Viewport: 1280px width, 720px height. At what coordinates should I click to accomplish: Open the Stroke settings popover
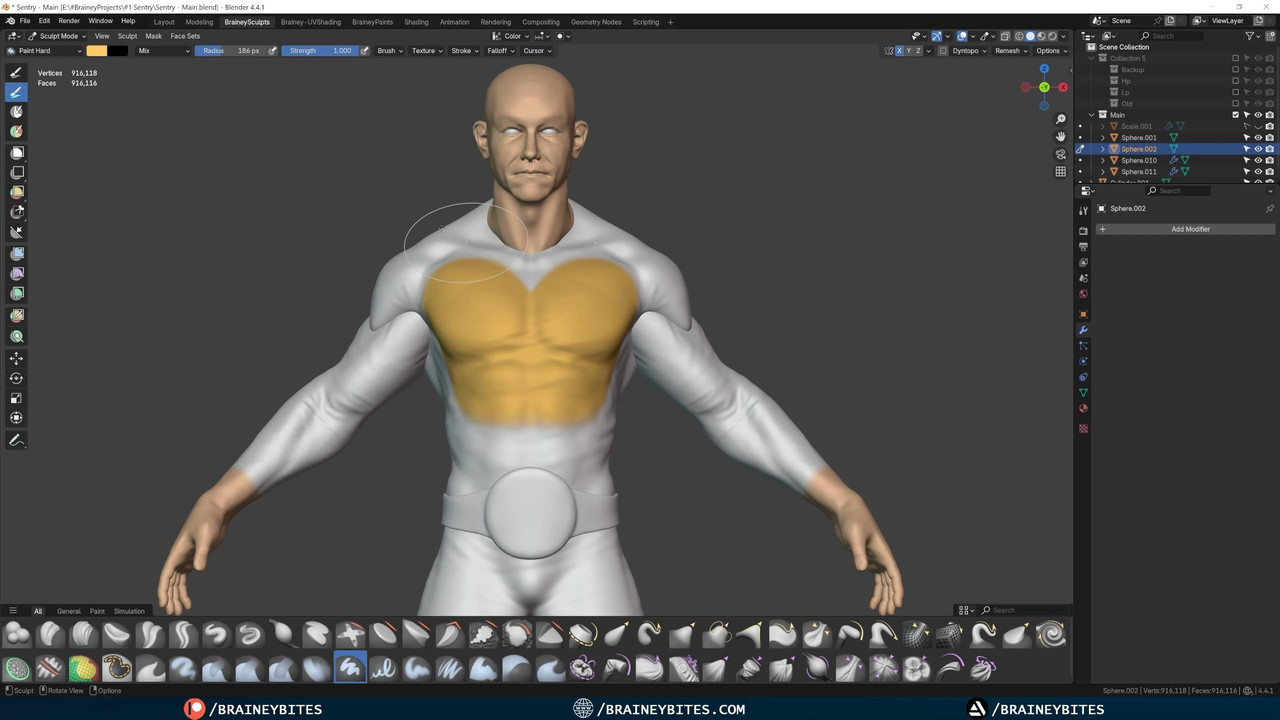click(464, 50)
